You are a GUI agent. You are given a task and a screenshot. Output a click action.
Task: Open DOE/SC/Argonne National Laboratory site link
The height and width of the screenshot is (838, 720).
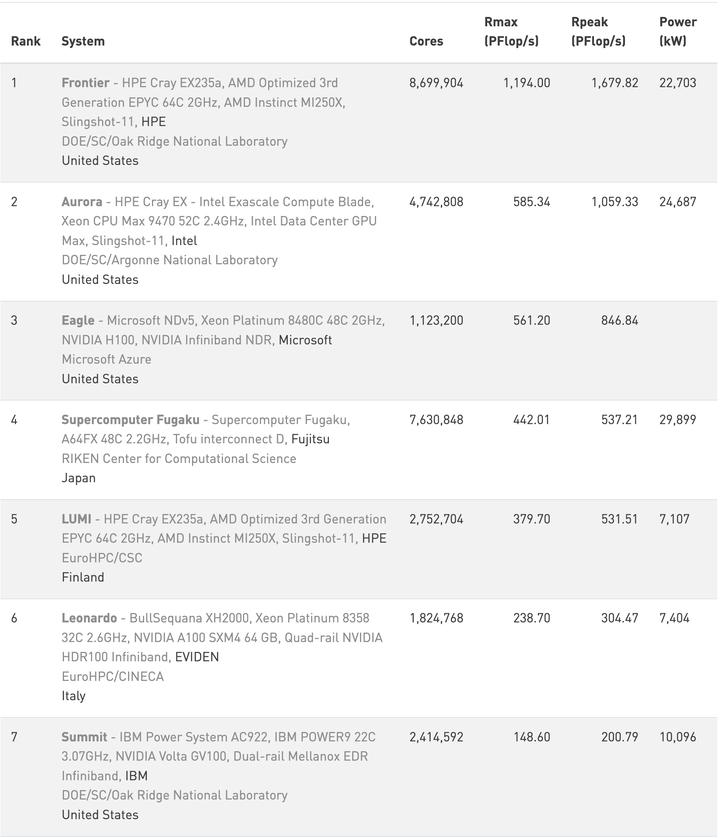(169, 260)
